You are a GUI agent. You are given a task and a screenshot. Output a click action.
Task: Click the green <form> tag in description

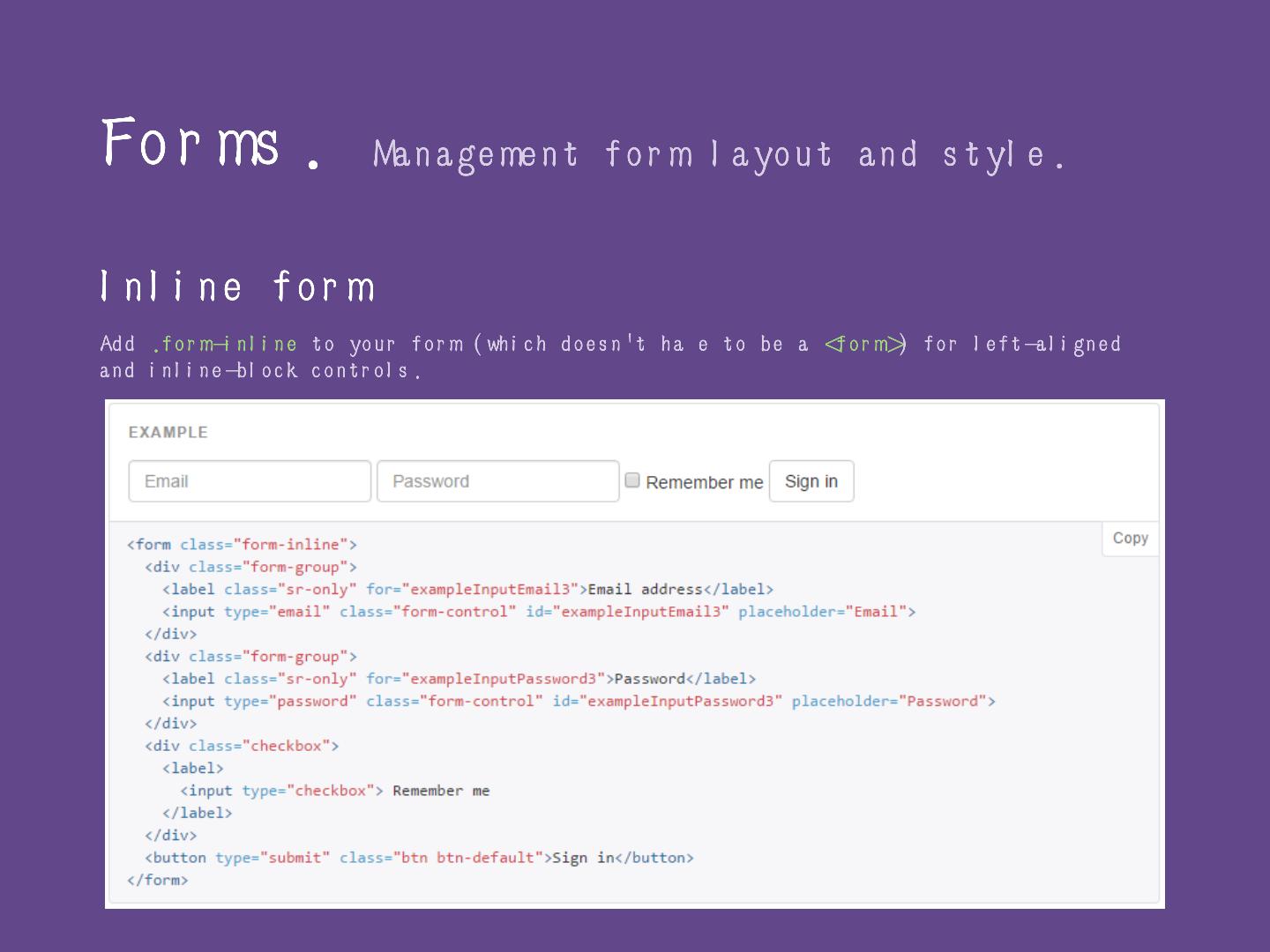click(x=865, y=344)
